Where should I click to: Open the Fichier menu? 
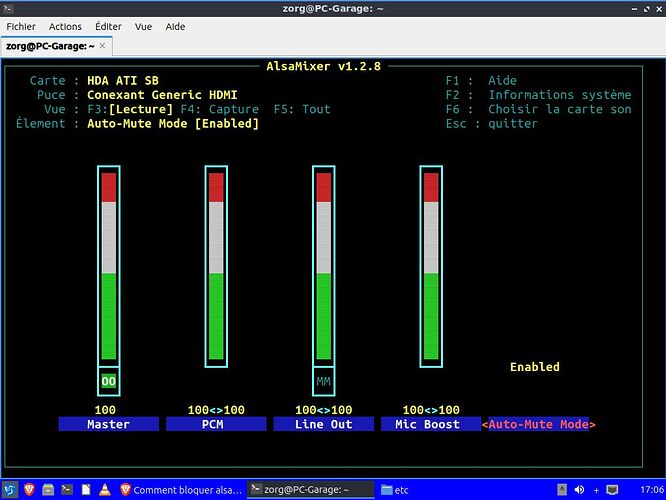[21, 26]
